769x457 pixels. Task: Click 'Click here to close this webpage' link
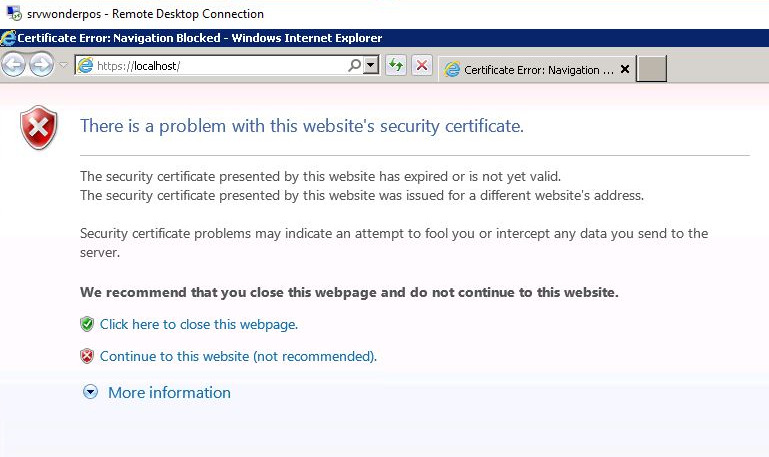pos(199,325)
